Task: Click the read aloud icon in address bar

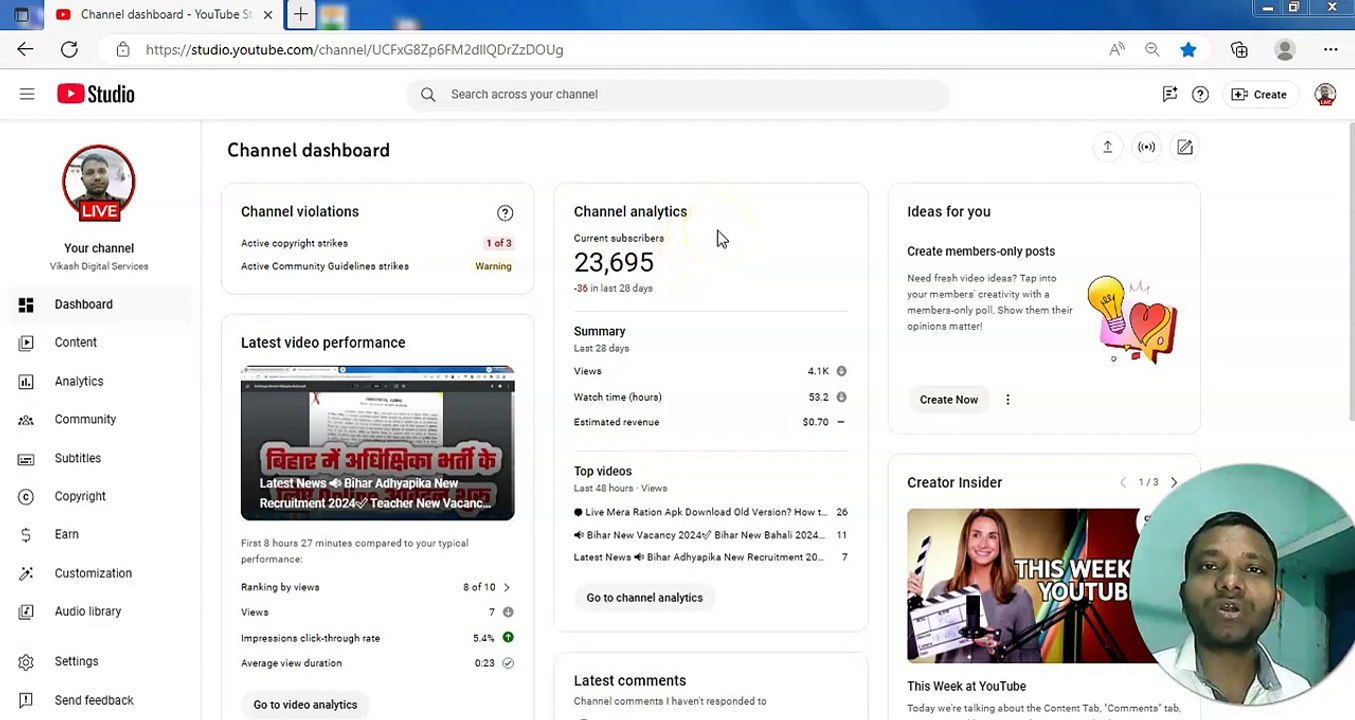Action: tap(1117, 49)
